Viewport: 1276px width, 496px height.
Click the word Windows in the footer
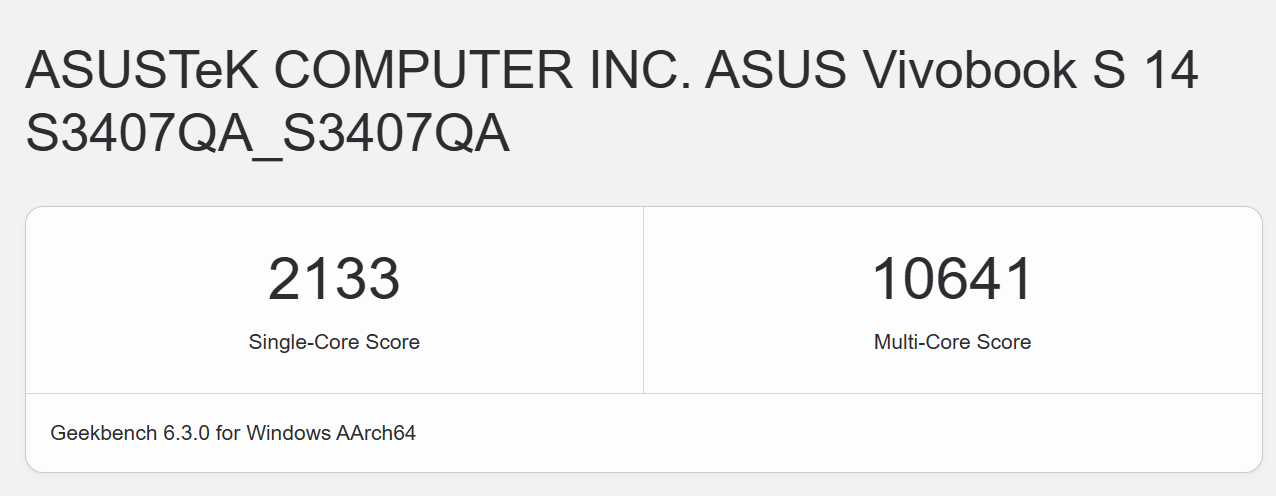click(x=290, y=433)
